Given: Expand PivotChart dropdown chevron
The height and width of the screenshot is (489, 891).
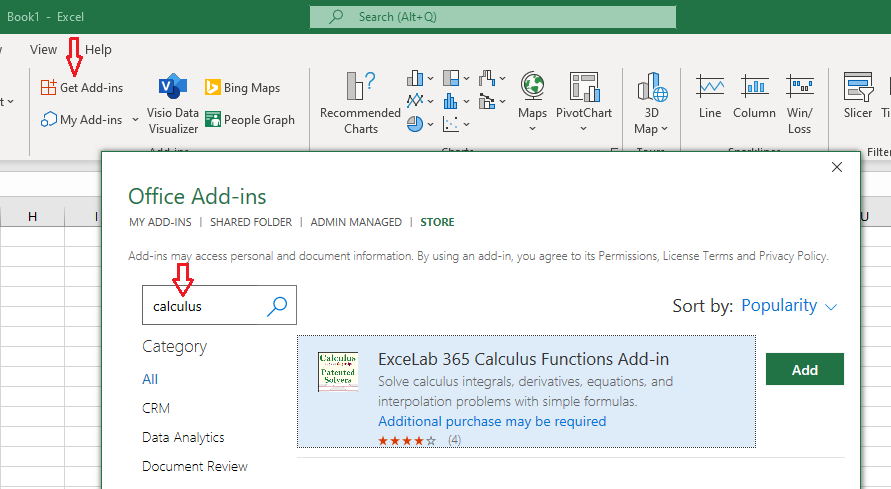Looking at the screenshot, I should click(584, 129).
